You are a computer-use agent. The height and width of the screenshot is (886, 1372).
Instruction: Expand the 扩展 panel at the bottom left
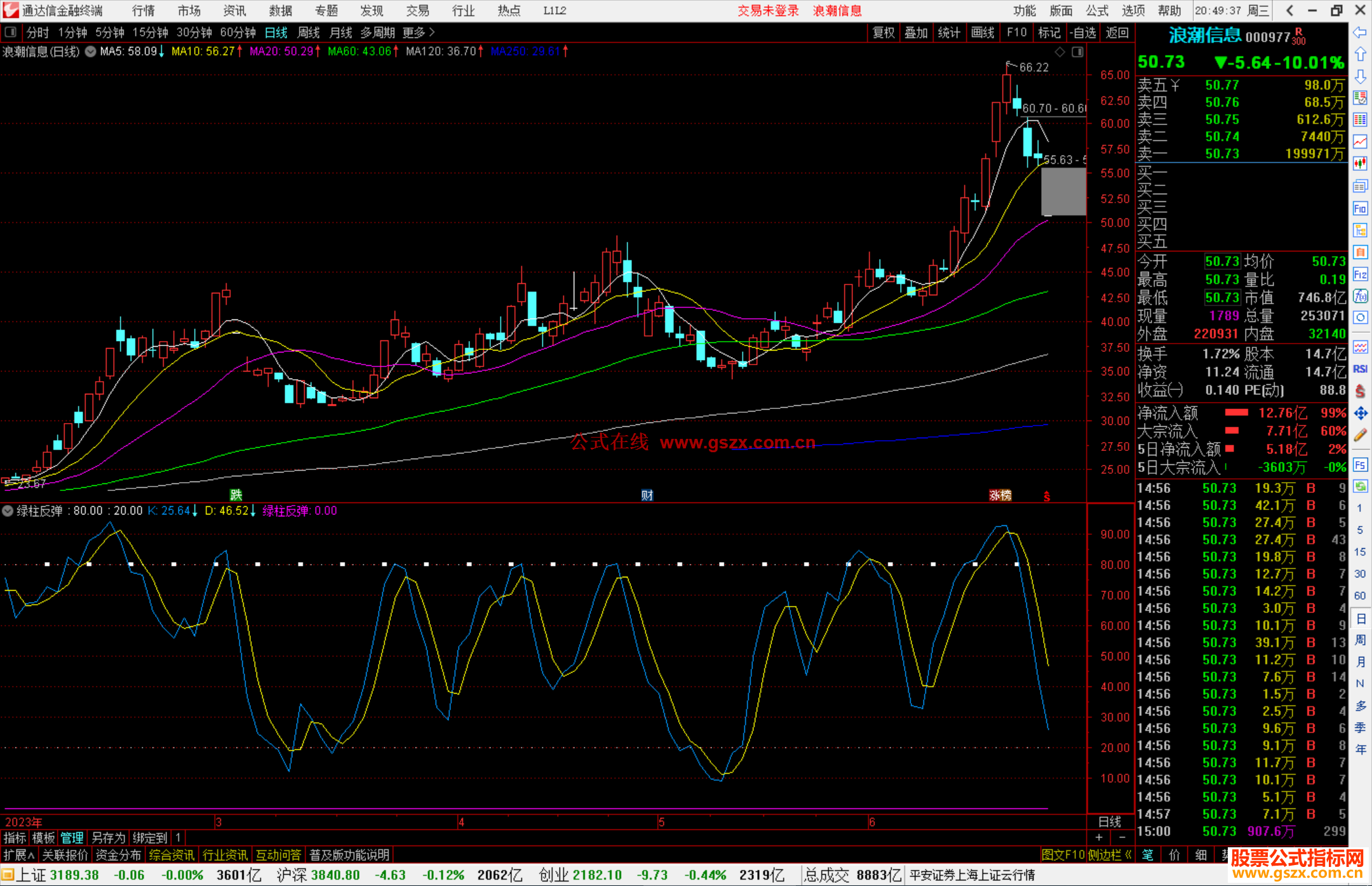point(18,855)
